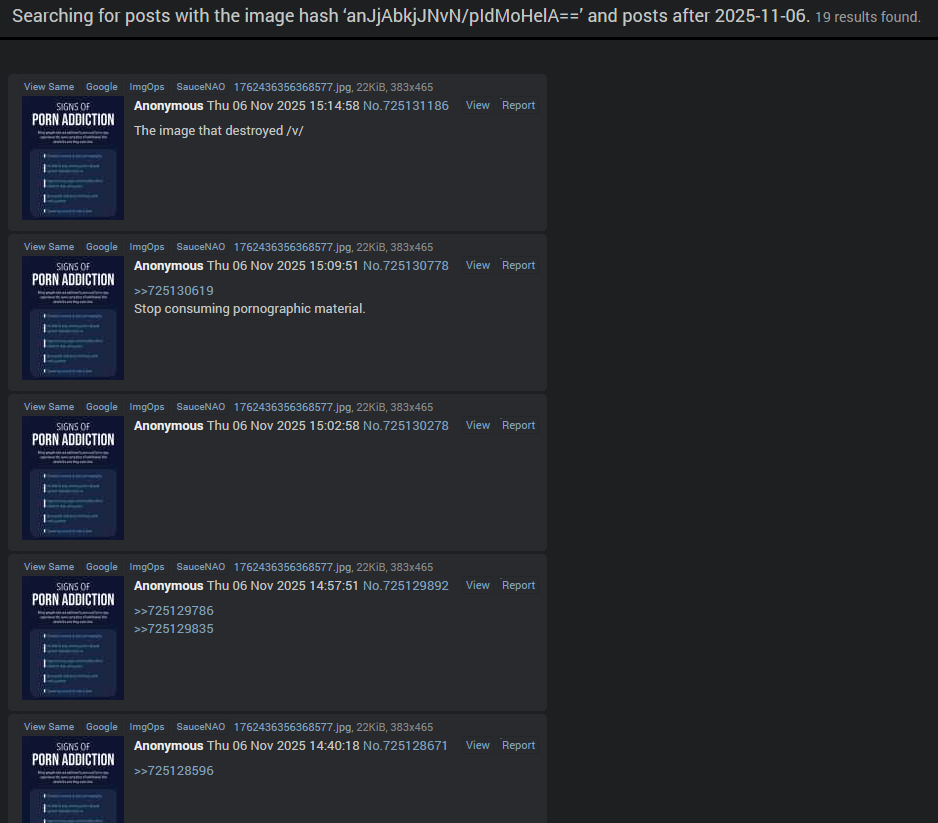This screenshot has height=823, width=938.
Task: Open image filename link in post No.725131186
Action: point(292,87)
